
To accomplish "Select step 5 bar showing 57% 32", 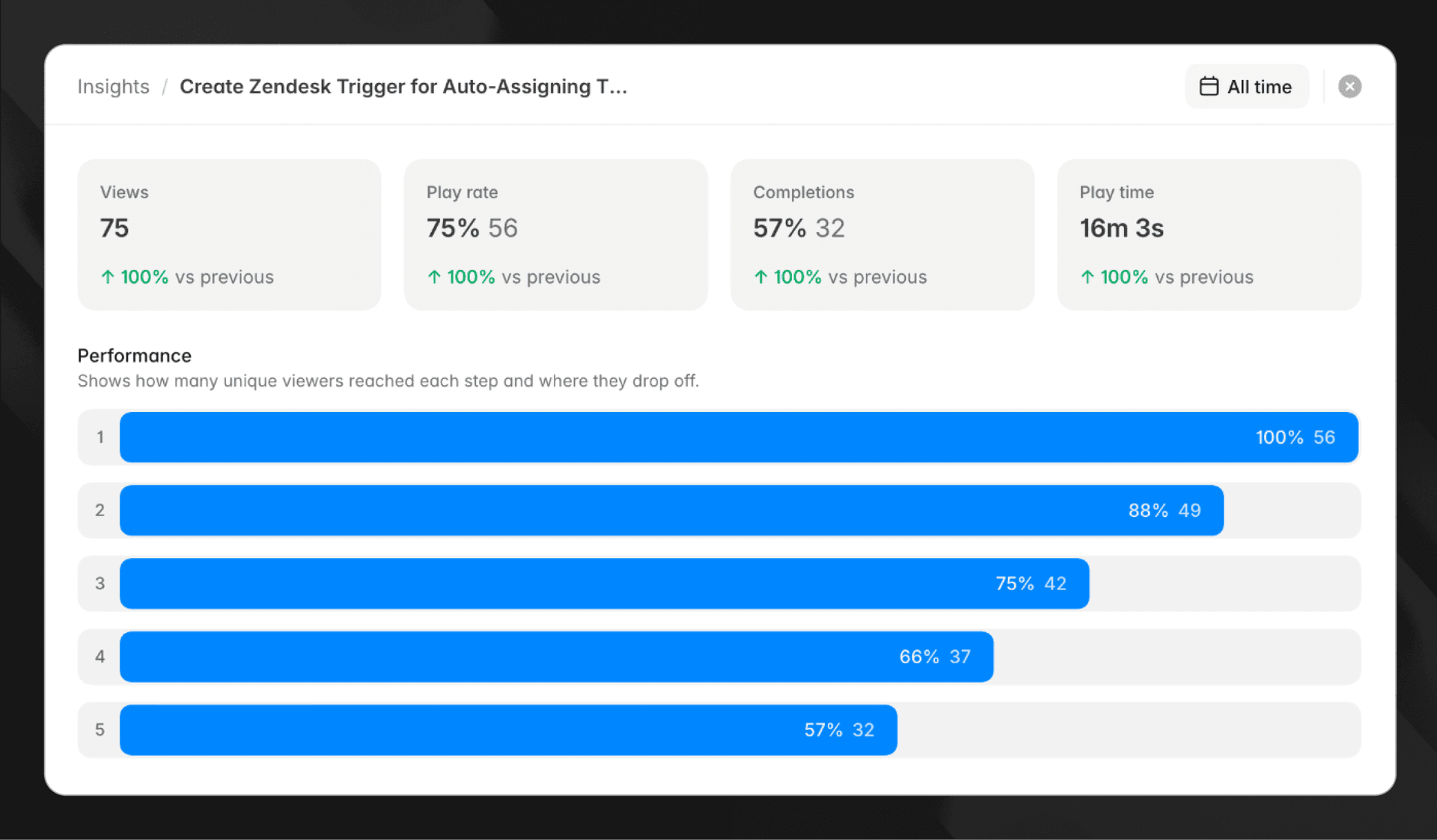I will coord(508,730).
